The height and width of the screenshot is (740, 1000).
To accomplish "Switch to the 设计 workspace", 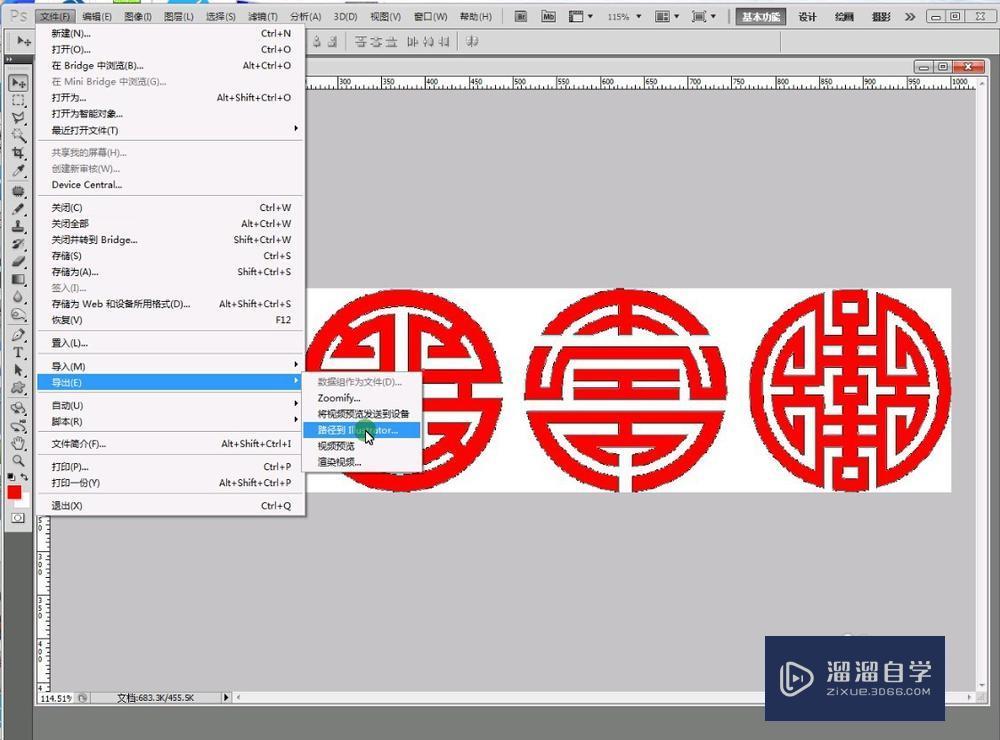I will (807, 17).
